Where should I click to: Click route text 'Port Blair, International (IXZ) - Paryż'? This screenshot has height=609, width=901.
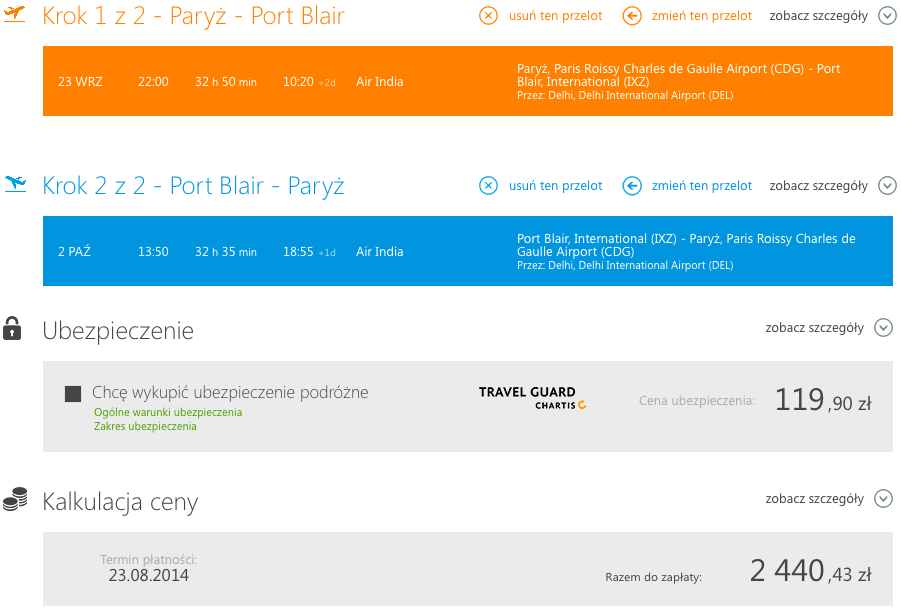coord(686,245)
